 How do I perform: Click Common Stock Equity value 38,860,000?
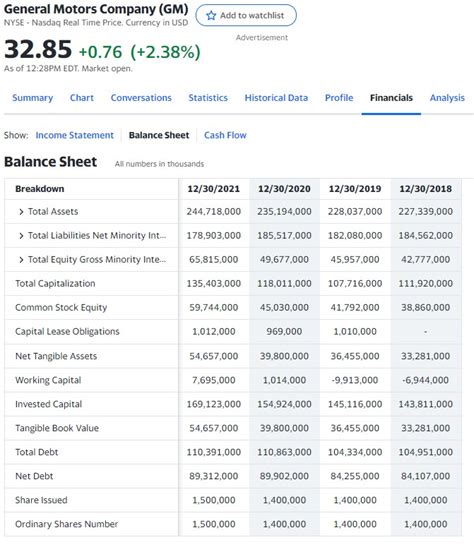(x=426, y=307)
